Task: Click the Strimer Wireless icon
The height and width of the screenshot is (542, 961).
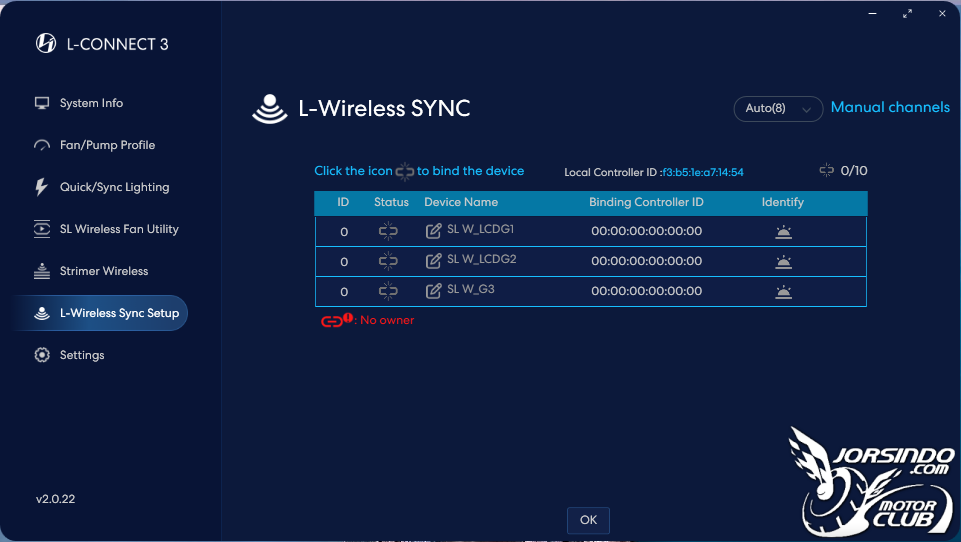Action: pyautogui.click(x=42, y=271)
